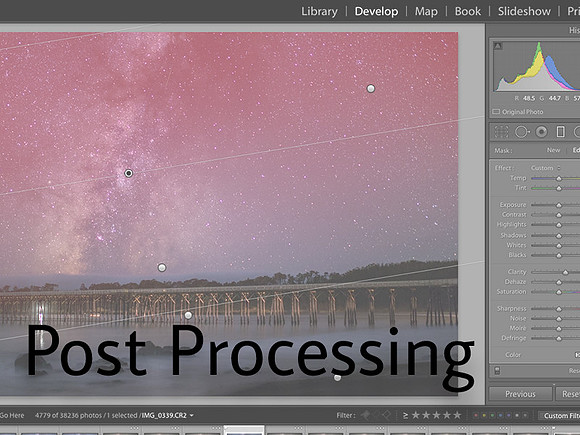Image resolution: width=580 pixels, height=435 pixels.
Task: Filter by yellow color label
Action: click(484, 415)
